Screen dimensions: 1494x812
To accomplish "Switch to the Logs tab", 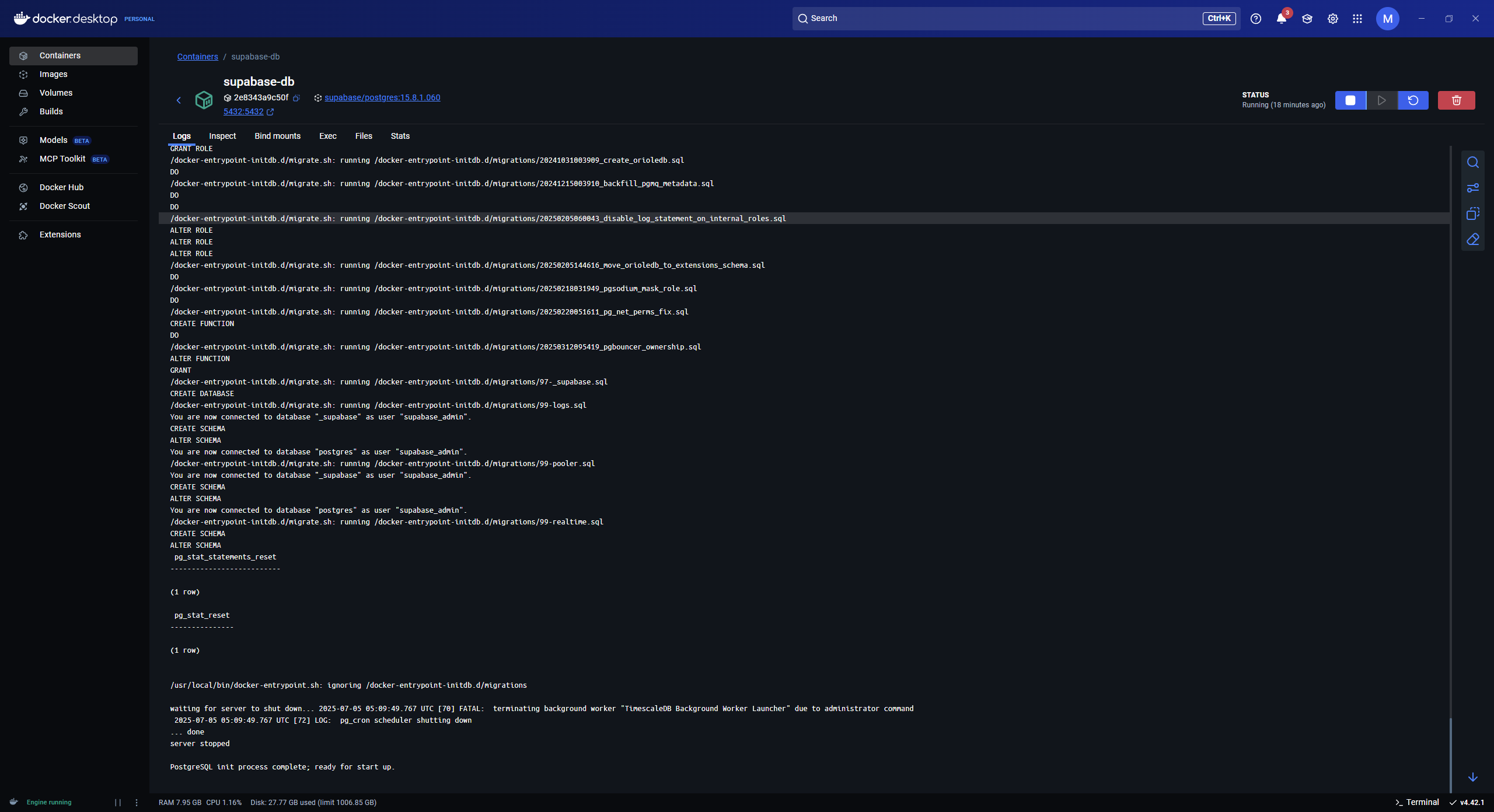I will 181,136.
